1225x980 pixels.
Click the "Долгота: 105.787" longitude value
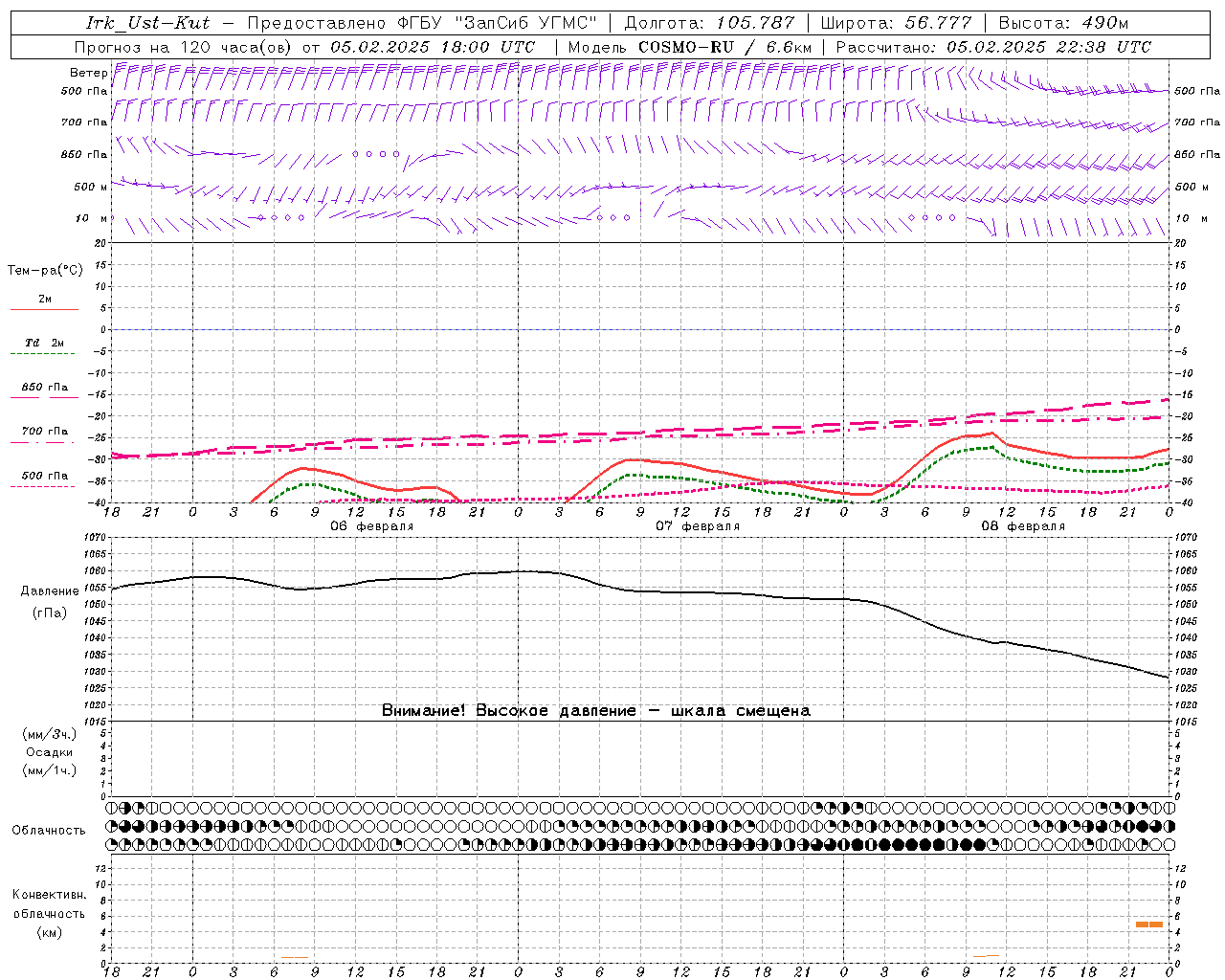pos(709,23)
